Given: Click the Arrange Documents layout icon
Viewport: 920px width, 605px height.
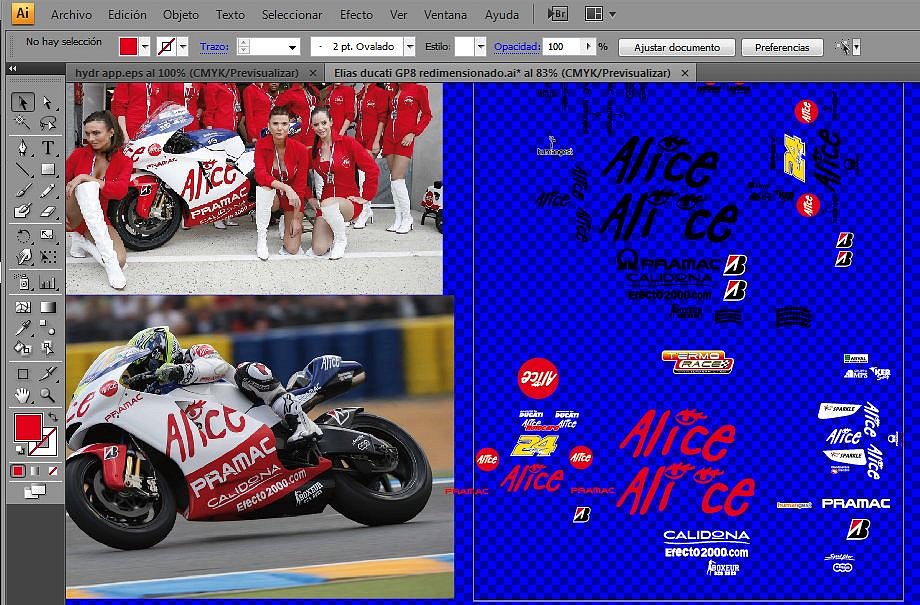Looking at the screenshot, I should 594,14.
